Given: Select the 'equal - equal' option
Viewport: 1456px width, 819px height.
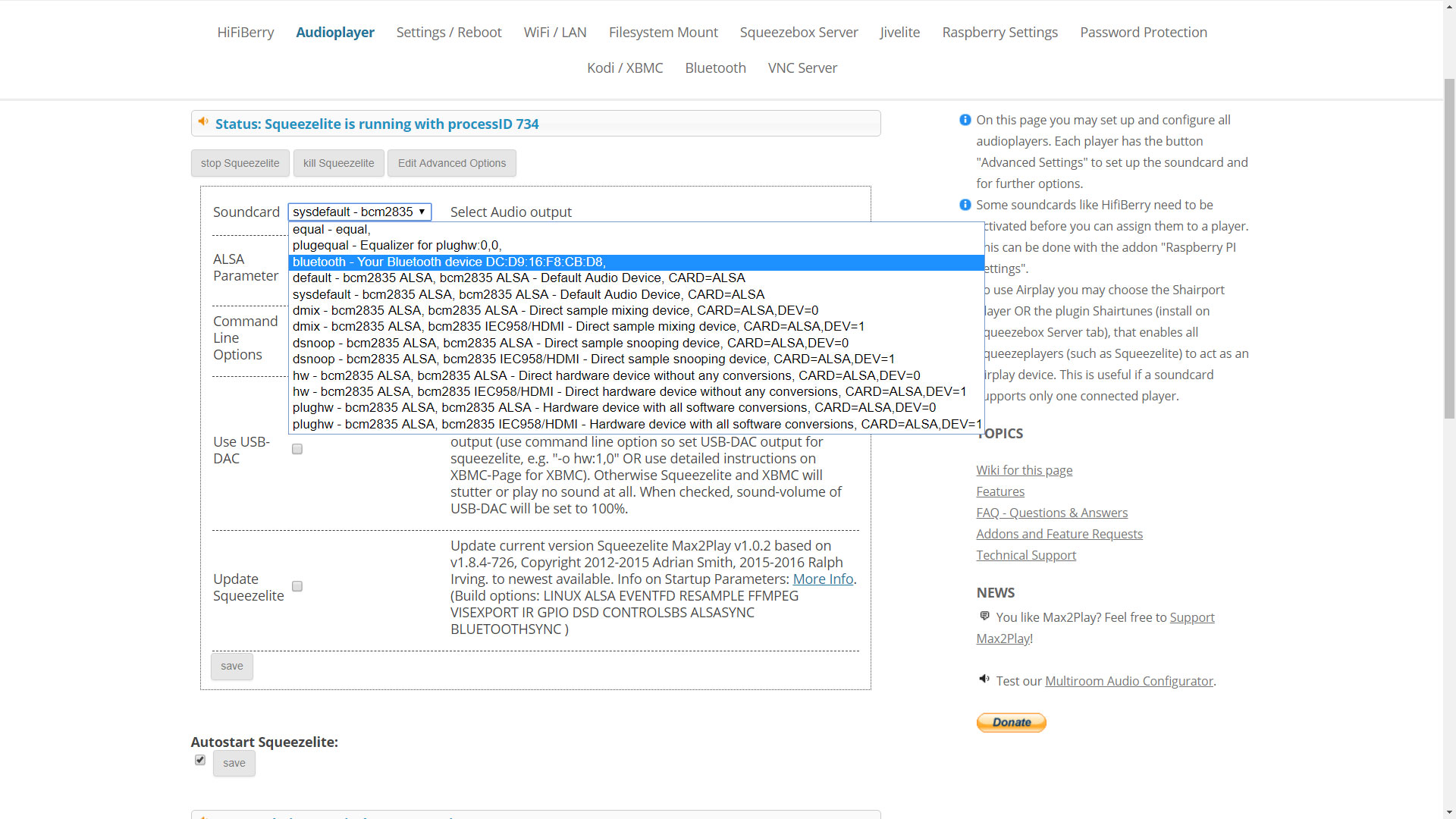Looking at the screenshot, I should tap(636, 230).
